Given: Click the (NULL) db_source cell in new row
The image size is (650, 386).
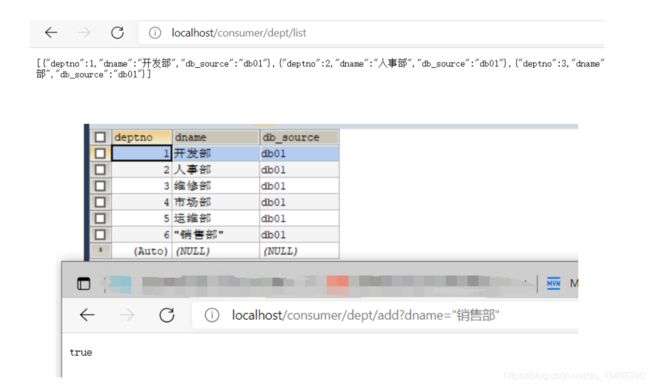Looking at the screenshot, I should [x=299, y=251].
